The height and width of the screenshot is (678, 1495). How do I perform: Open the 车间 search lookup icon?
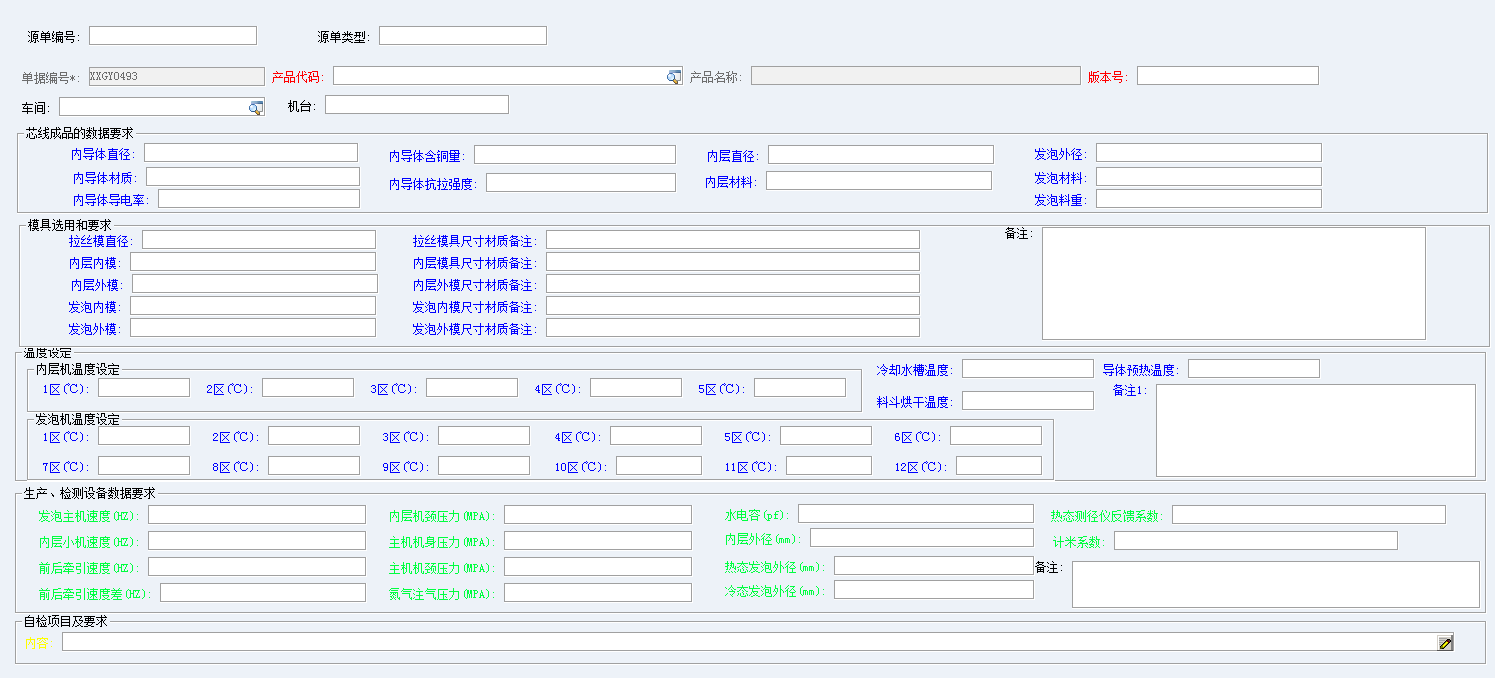click(256, 107)
